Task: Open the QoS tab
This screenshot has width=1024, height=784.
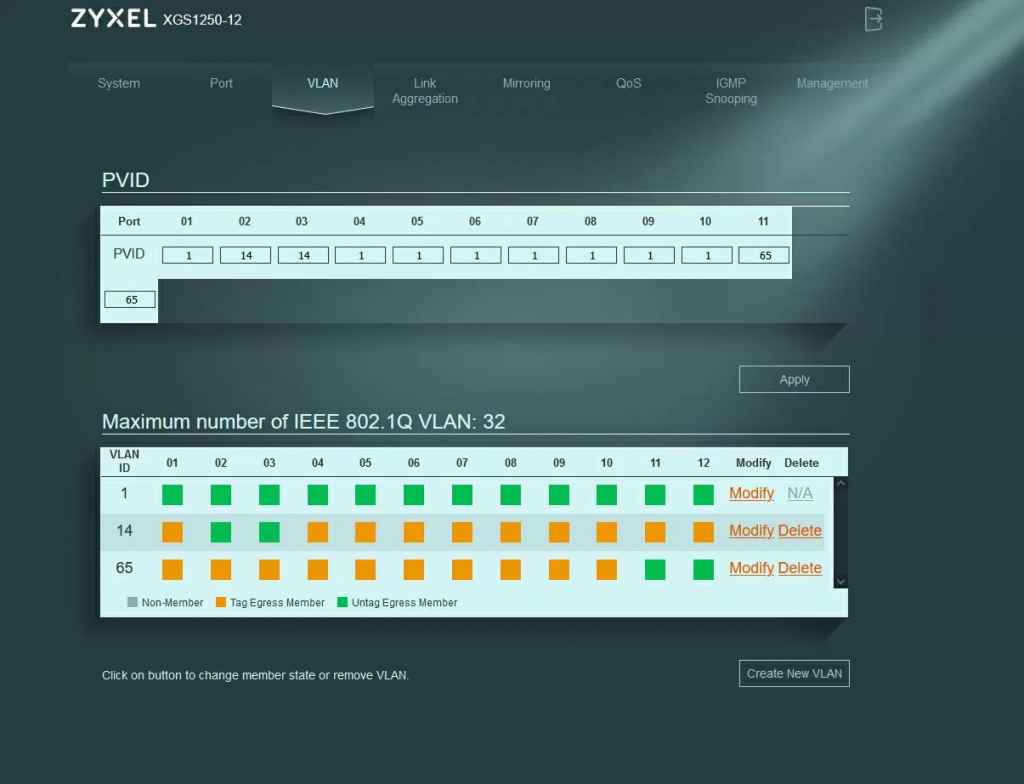Action: pos(628,84)
